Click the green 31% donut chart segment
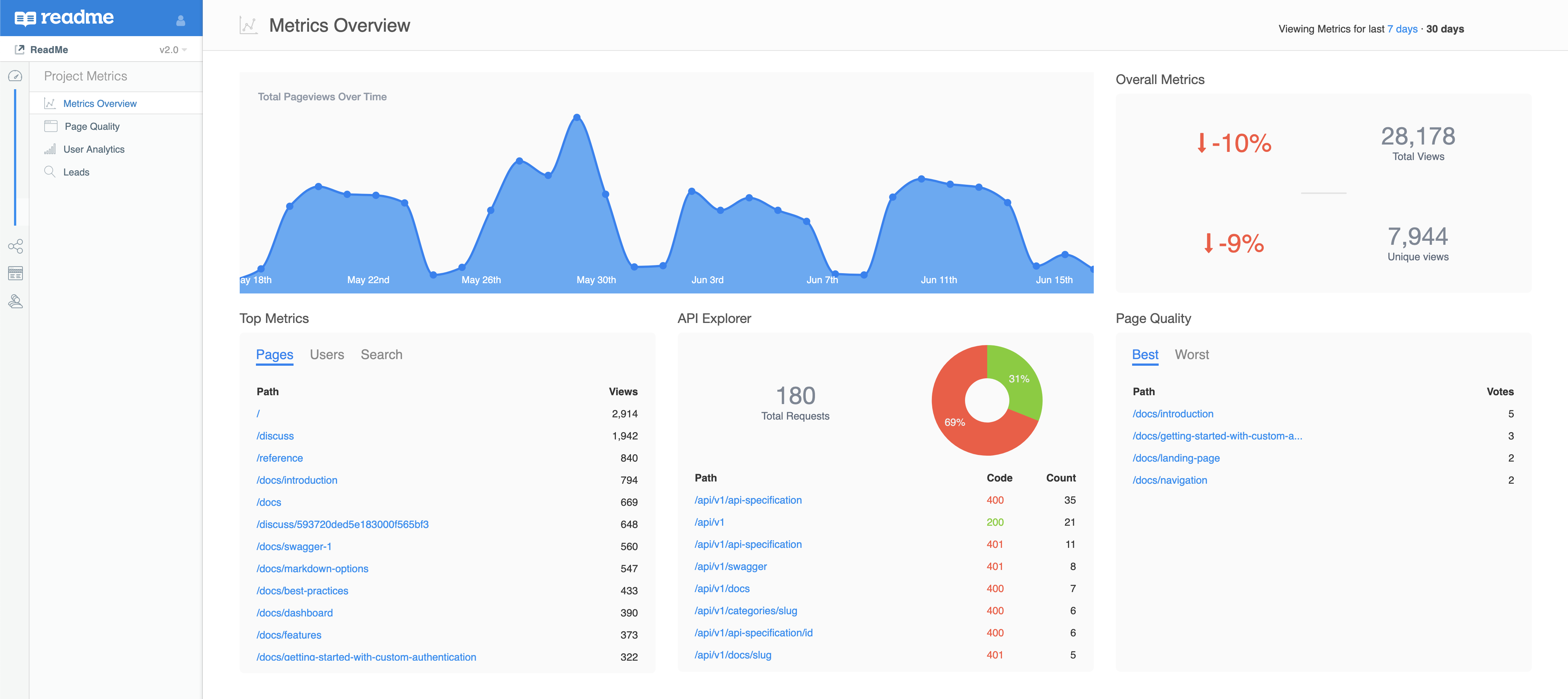This screenshot has width=1568, height=699. (x=1020, y=380)
